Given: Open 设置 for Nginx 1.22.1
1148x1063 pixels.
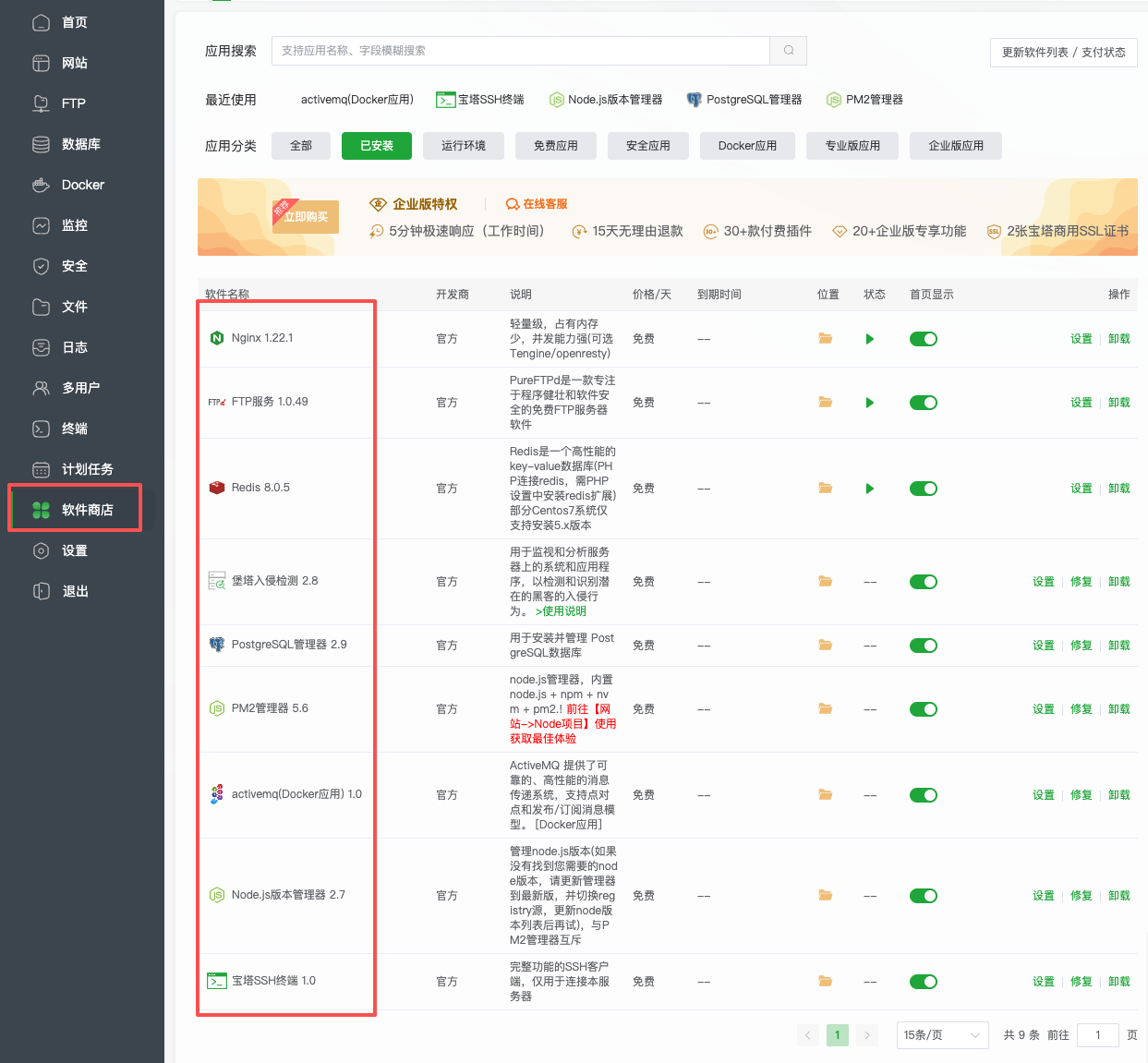Looking at the screenshot, I should point(1082,339).
